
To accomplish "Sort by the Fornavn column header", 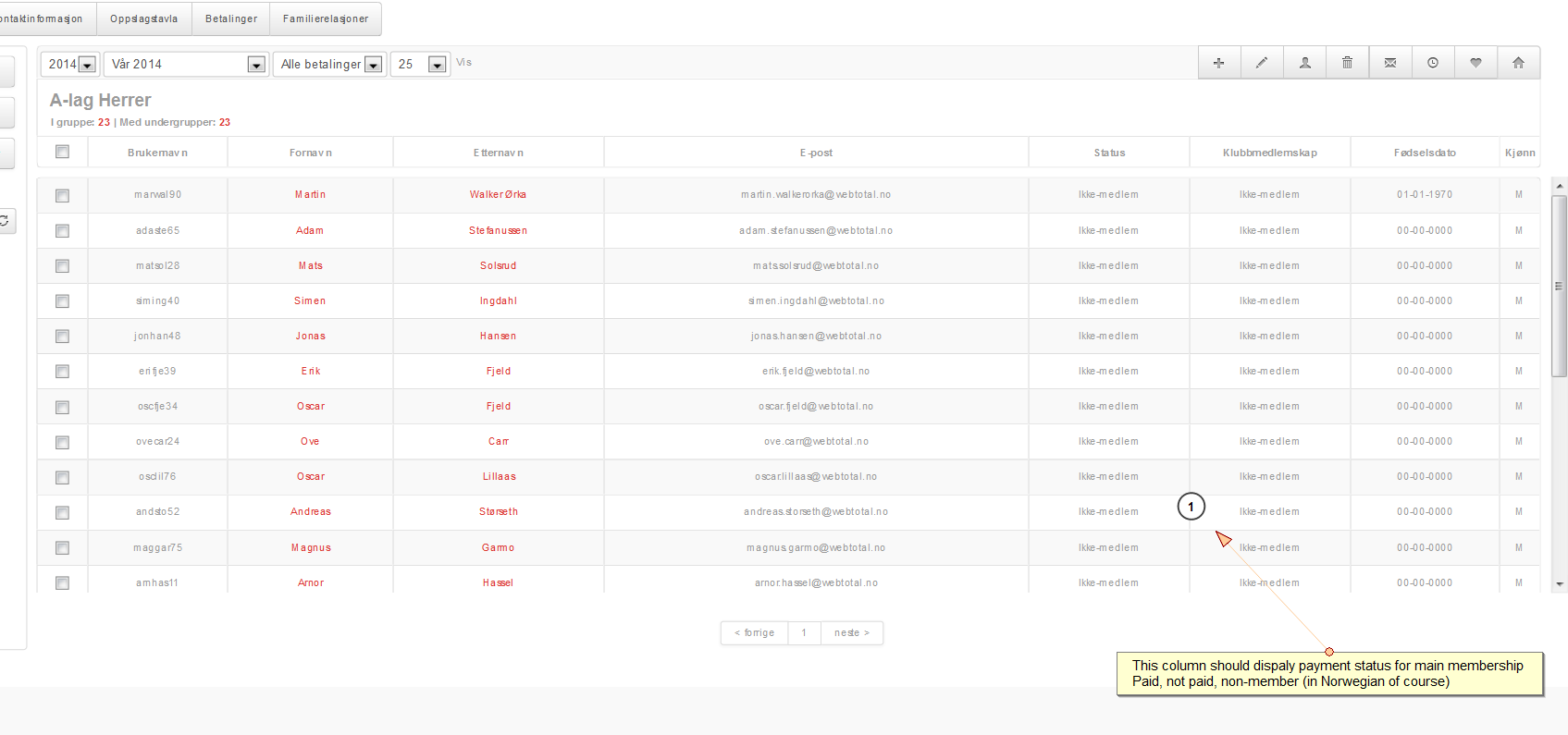I will point(311,153).
